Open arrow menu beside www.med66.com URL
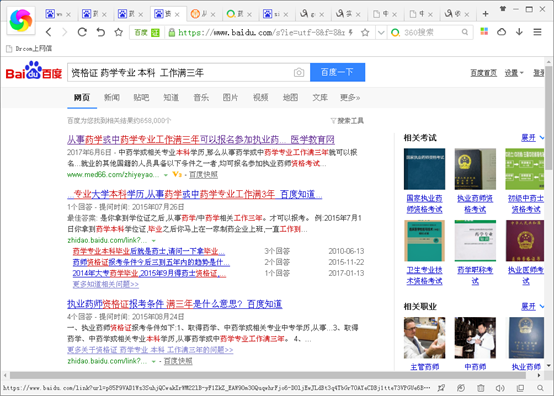554x396 pixels. pyautogui.click(x=165, y=175)
